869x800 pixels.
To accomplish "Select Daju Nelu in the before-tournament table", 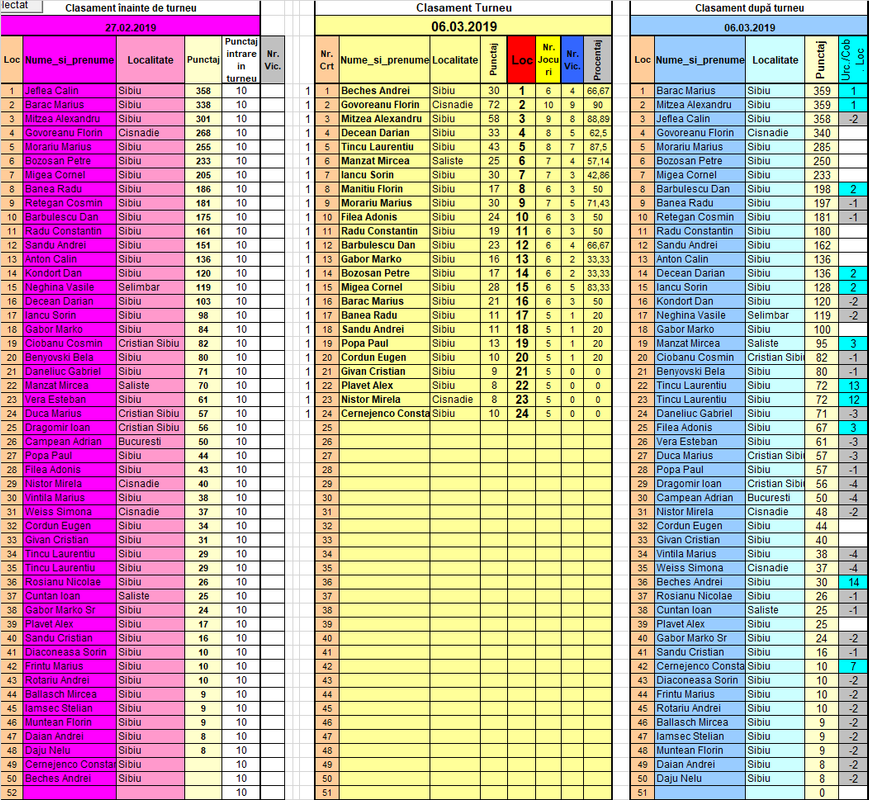I will tap(69, 751).
